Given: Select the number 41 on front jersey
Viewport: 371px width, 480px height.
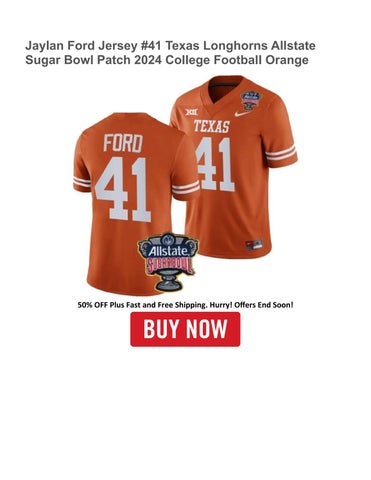Looking at the screenshot, I should point(215,164).
